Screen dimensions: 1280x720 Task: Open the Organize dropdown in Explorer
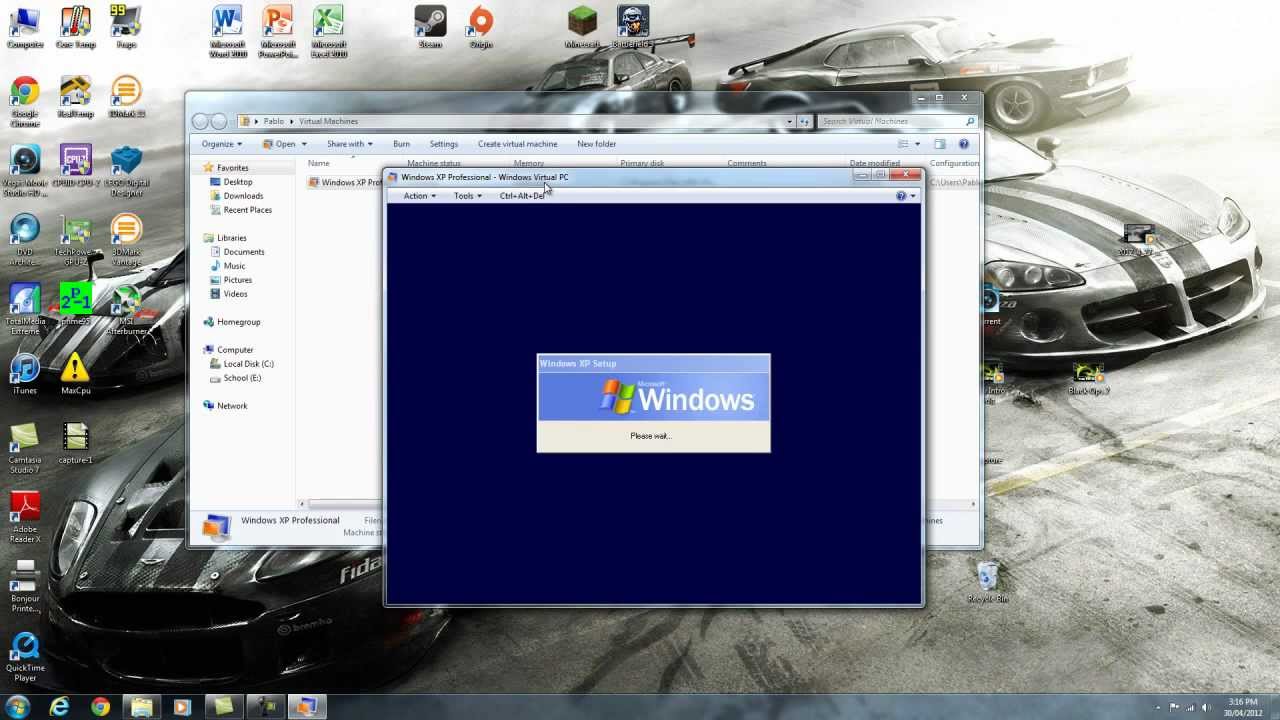[x=222, y=144]
